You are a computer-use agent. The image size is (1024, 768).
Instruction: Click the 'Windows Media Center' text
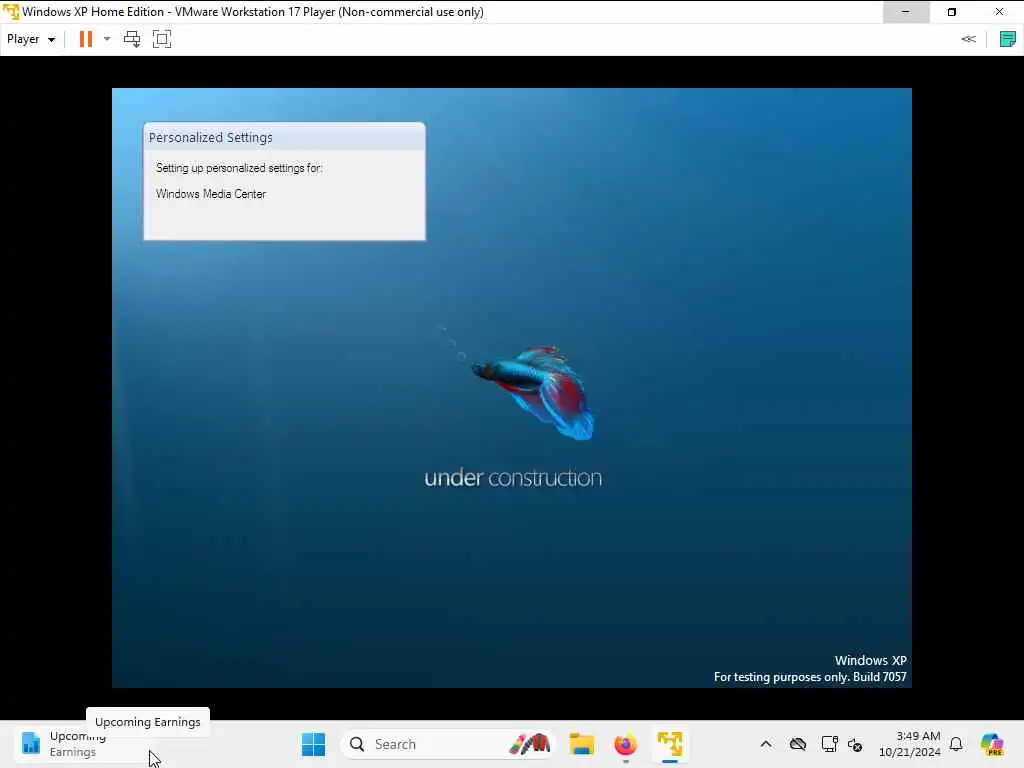tap(211, 194)
